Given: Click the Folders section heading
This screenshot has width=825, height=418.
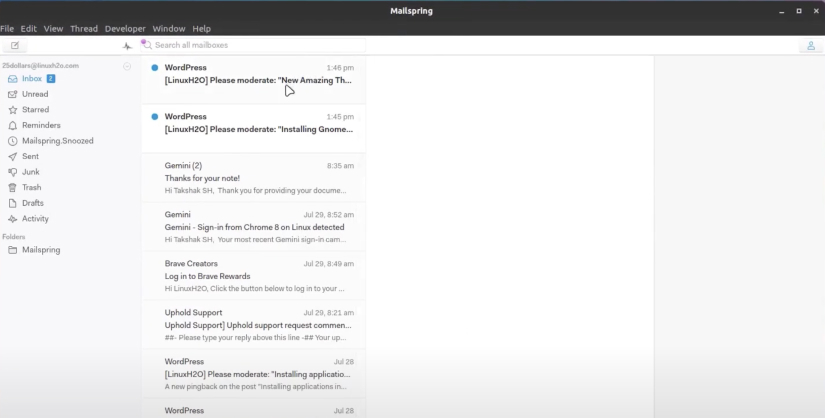Looking at the screenshot, I should pyautogui.click(x=14, y=237).
